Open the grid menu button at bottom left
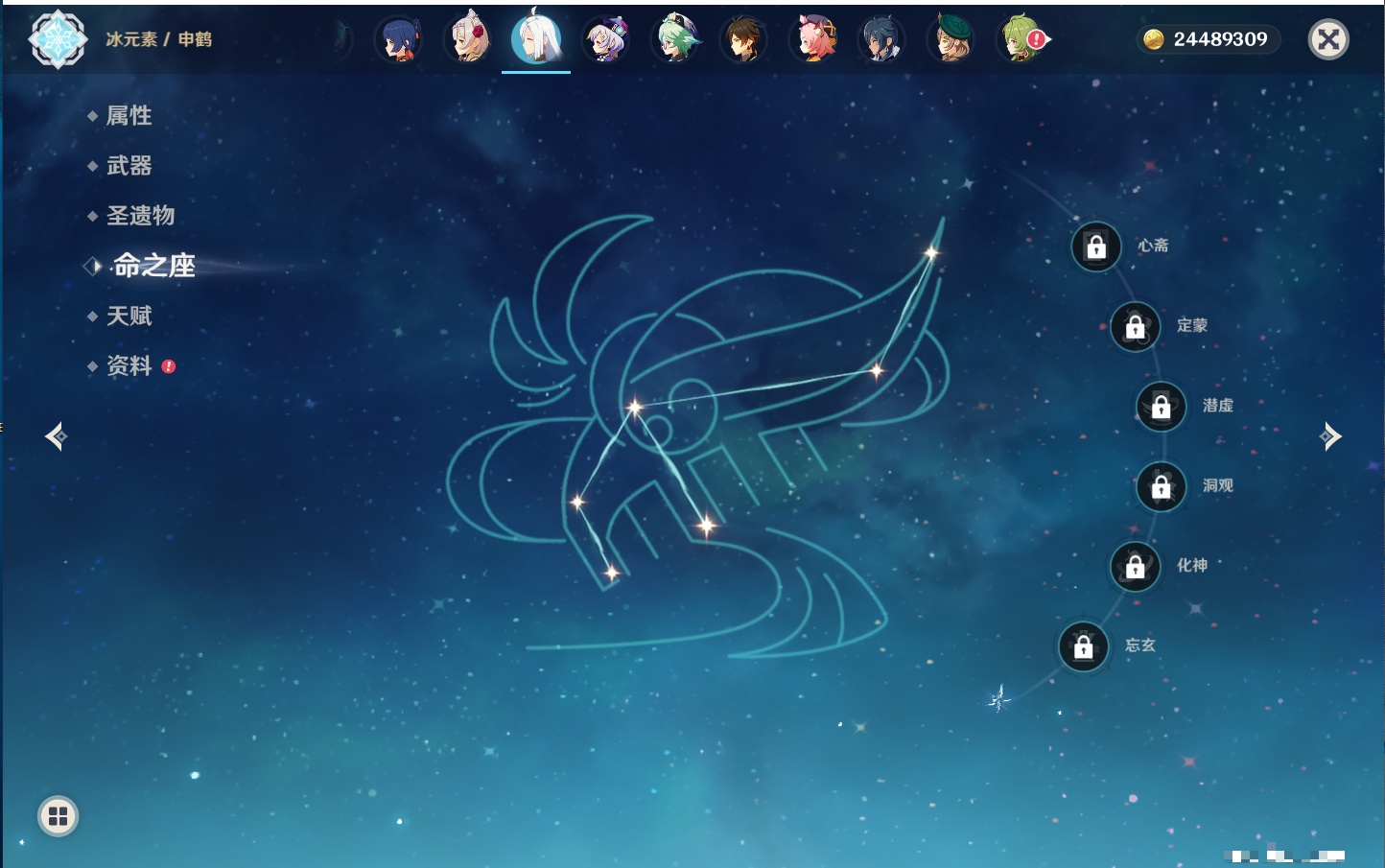This screenshot has height=868, width=1385. click(58, 816)
